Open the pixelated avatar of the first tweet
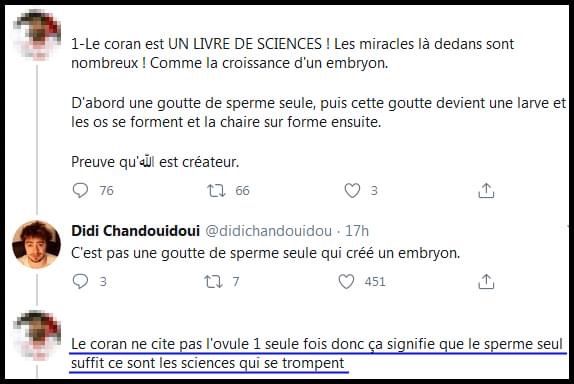574x384 pixels. pos(37,35)
